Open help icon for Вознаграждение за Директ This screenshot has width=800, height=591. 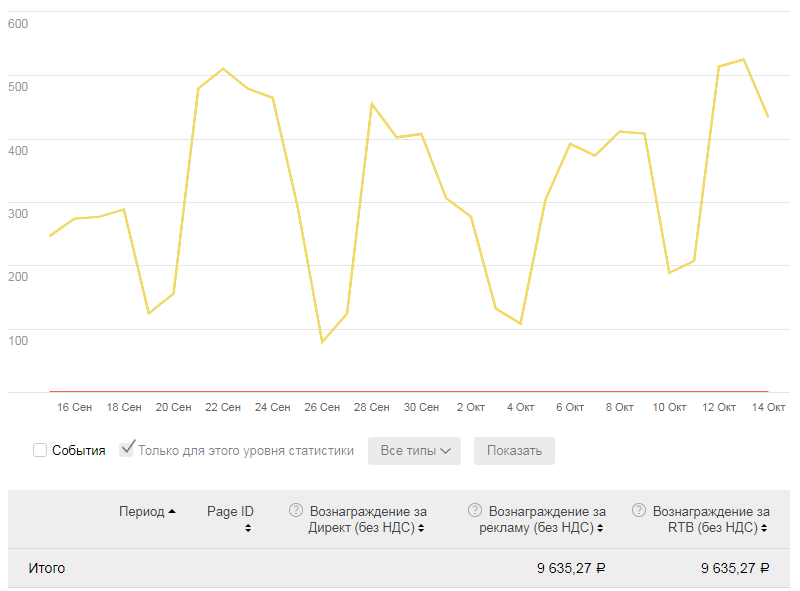click(296, 510)
